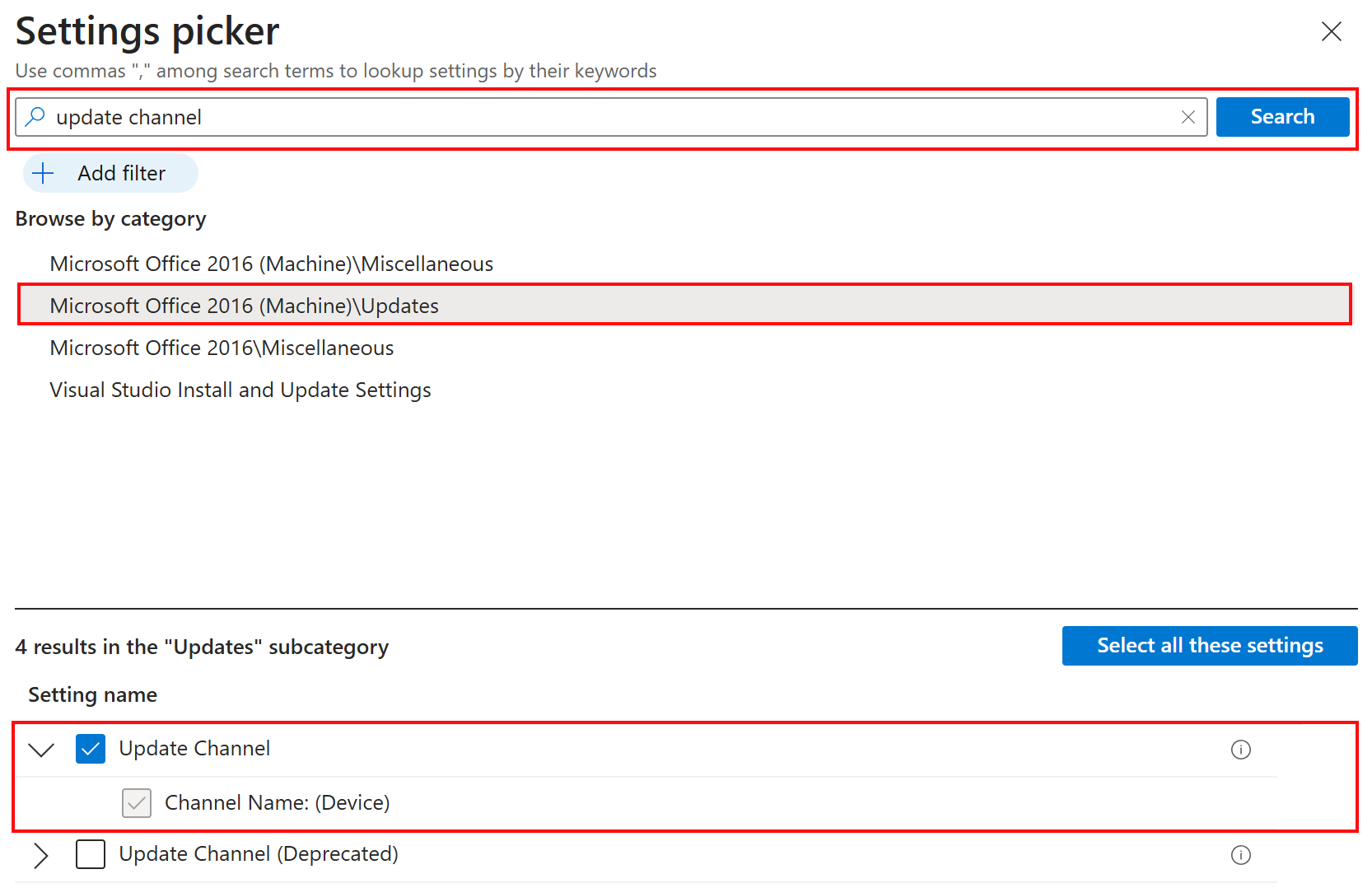Open Microsoft Office 2016\Miscellaneous category
The image size is (1372, 888).
[x=222, y=348]
